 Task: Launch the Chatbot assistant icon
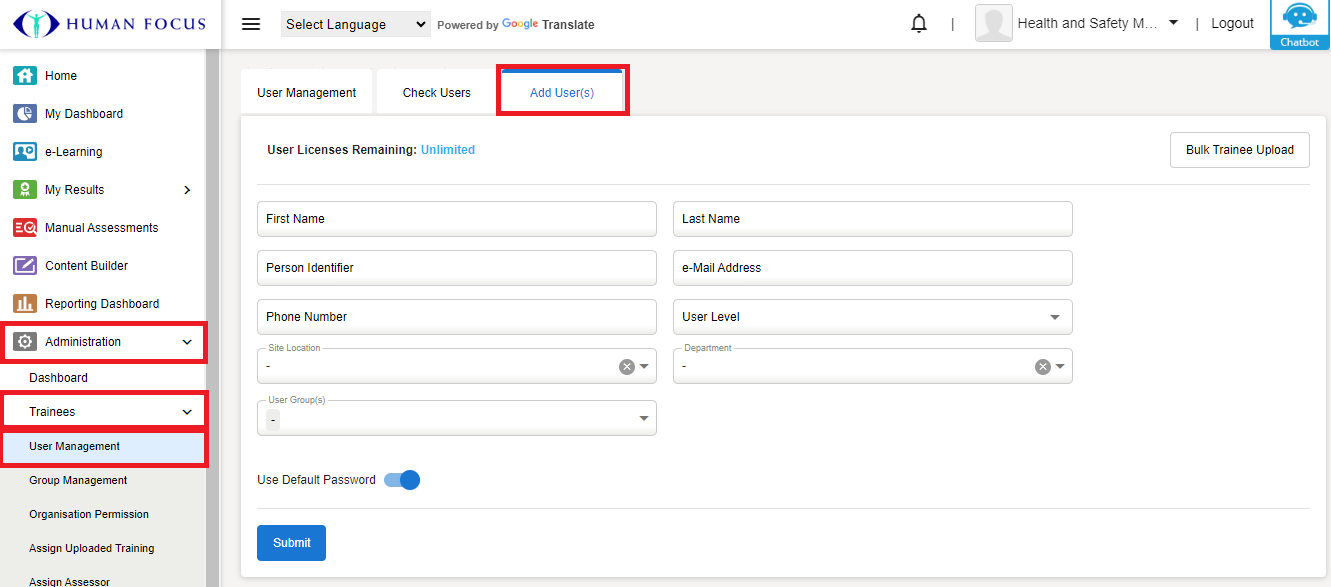1299,24
